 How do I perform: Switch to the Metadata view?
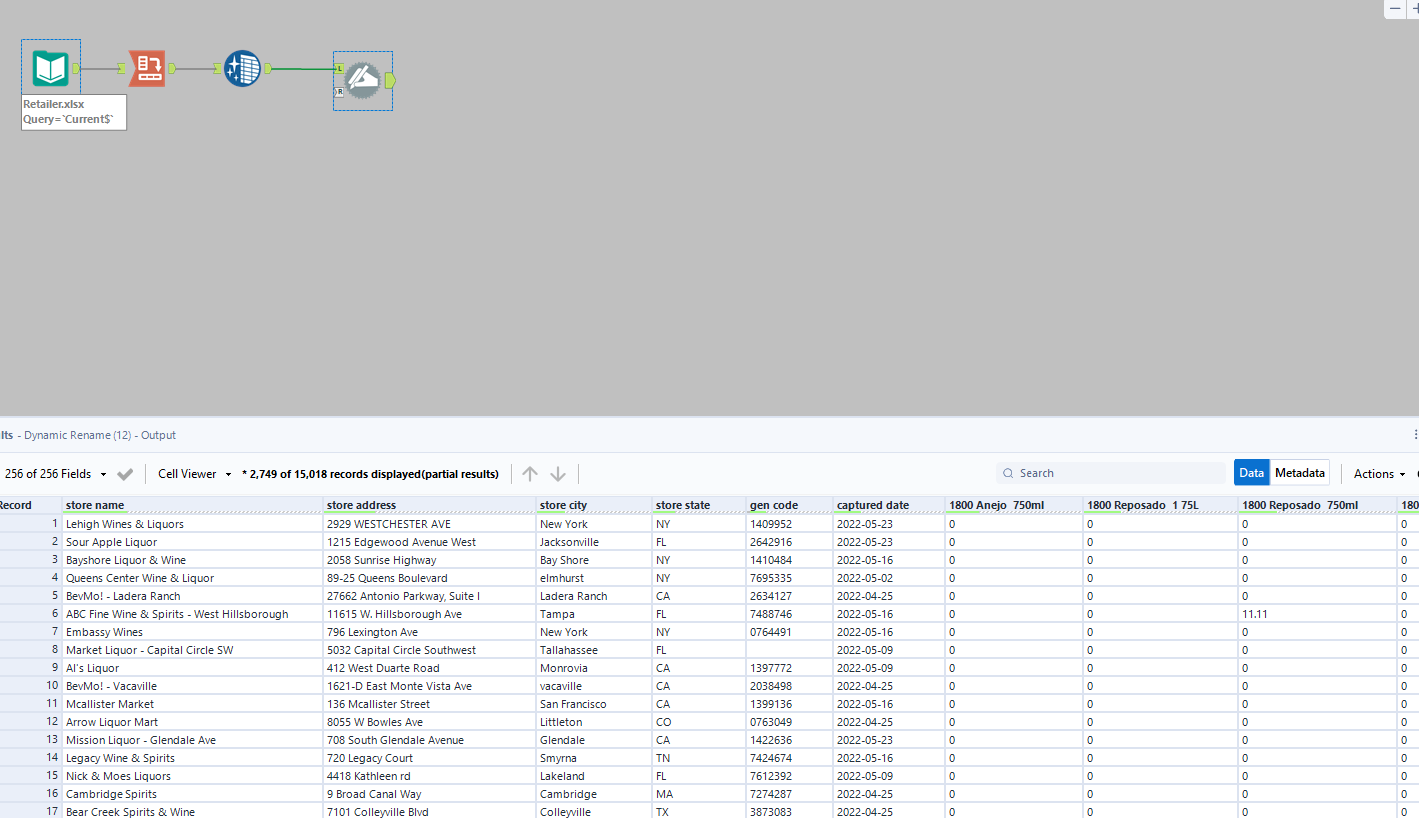1299,473
